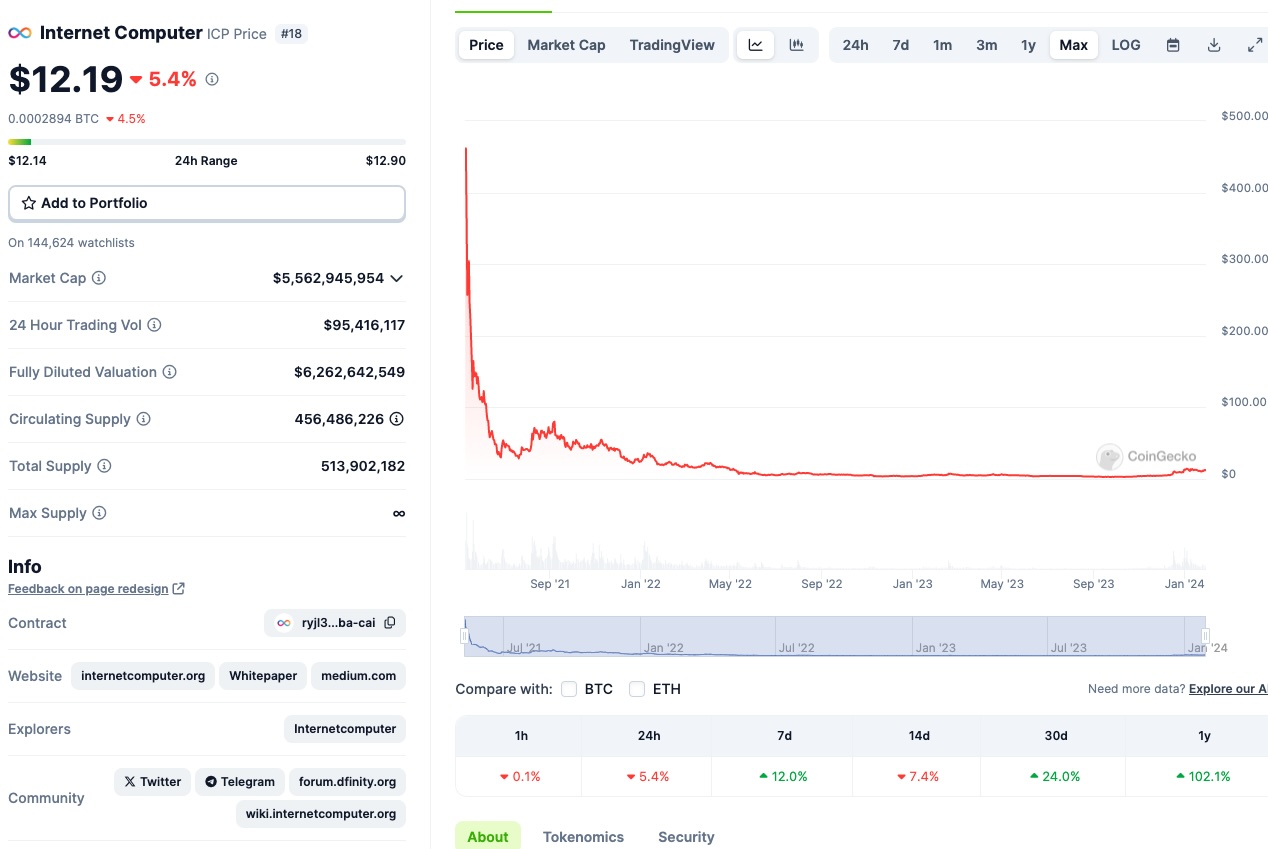Screen dimensions: 1268x849
Task: Download the chart data
Action: pyautogui.click(x=1214, y=45)
